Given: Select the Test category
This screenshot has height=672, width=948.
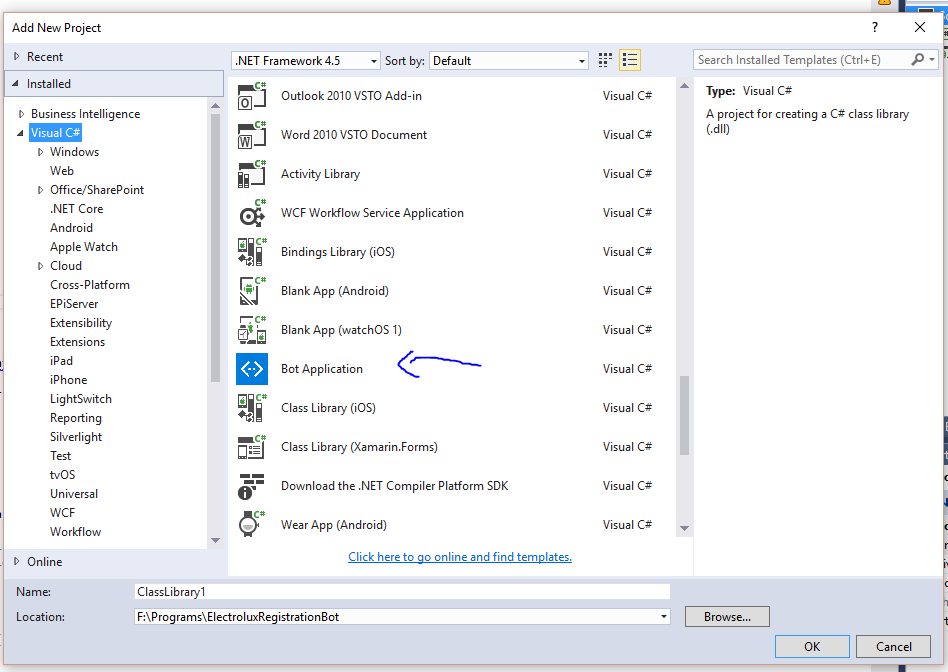Looking at the screenshot, I should [x=60, y=456].
